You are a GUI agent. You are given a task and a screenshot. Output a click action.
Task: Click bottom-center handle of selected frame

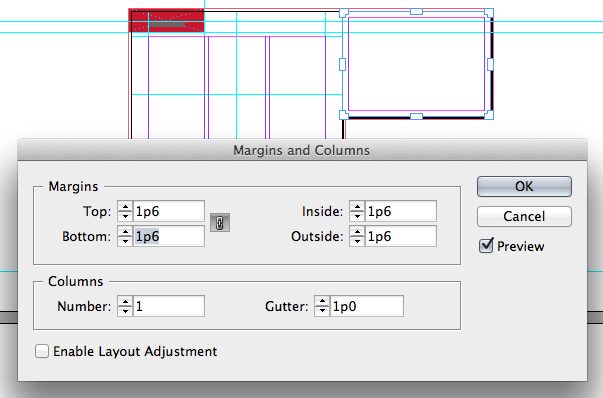tap(416, 116)
